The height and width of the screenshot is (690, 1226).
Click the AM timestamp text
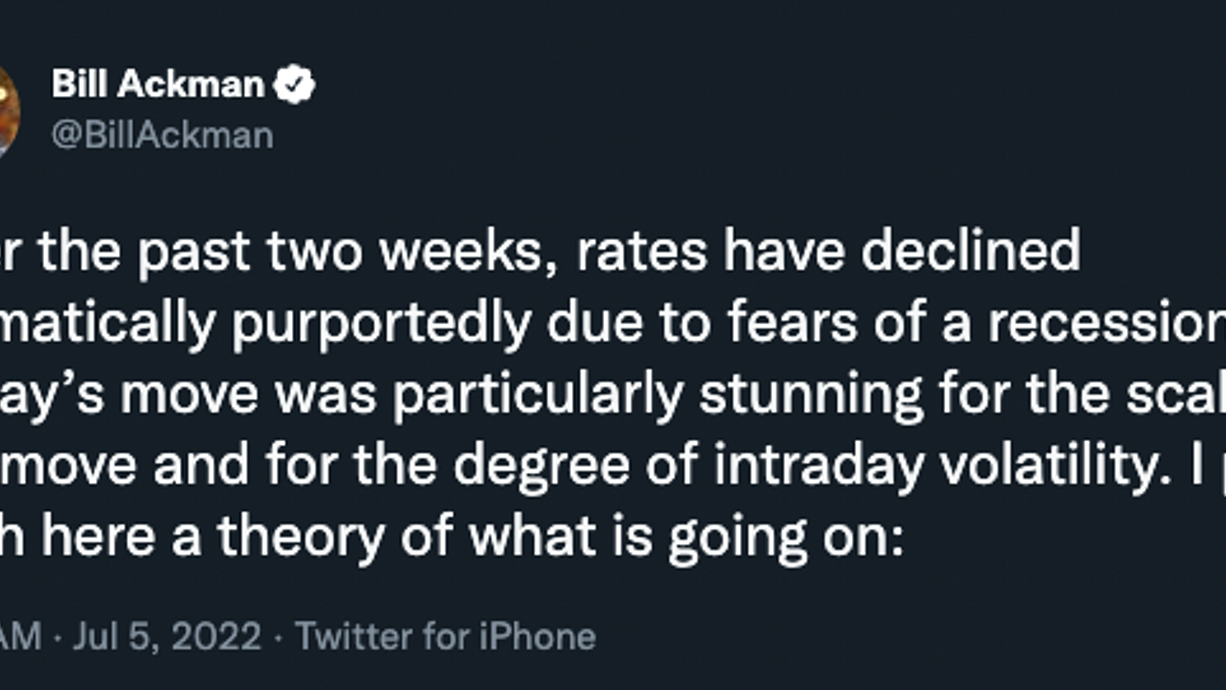(x=21, y=636)
